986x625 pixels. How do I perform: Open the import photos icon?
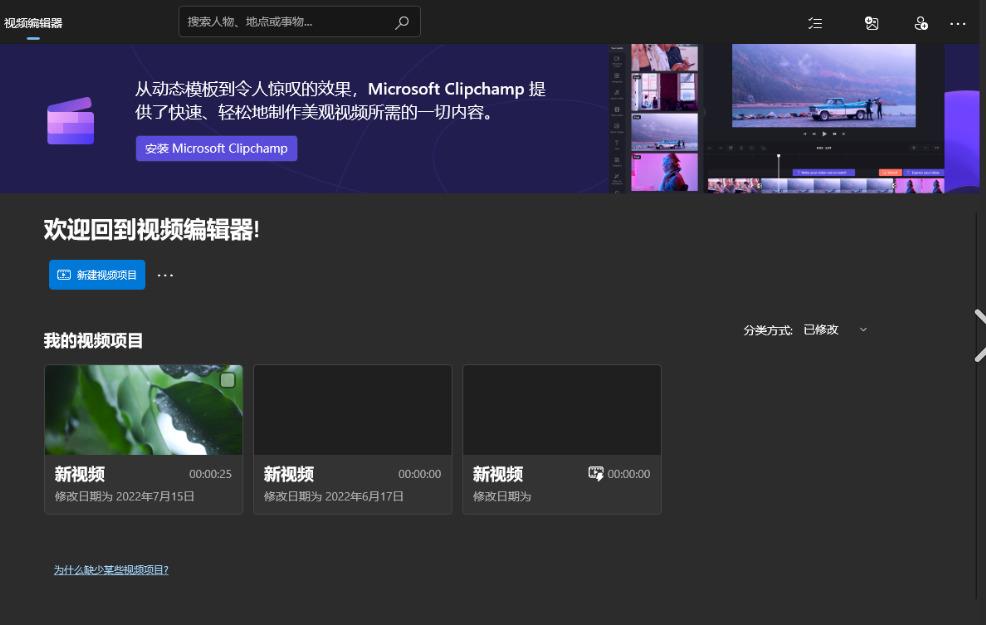coord(872,23)
